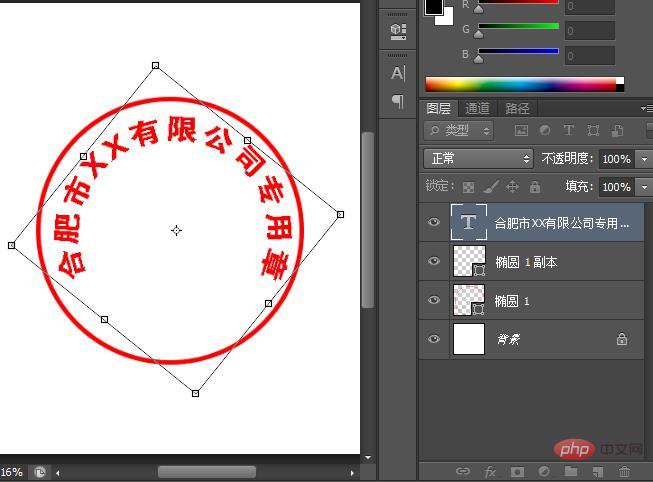Open the 正常 blend mode dropdown

click(478, 159)
